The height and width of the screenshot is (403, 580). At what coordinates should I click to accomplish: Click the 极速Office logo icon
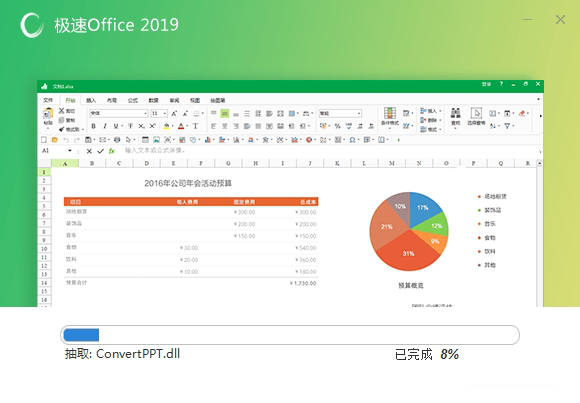pyautogui.click(x=32, y=25)
